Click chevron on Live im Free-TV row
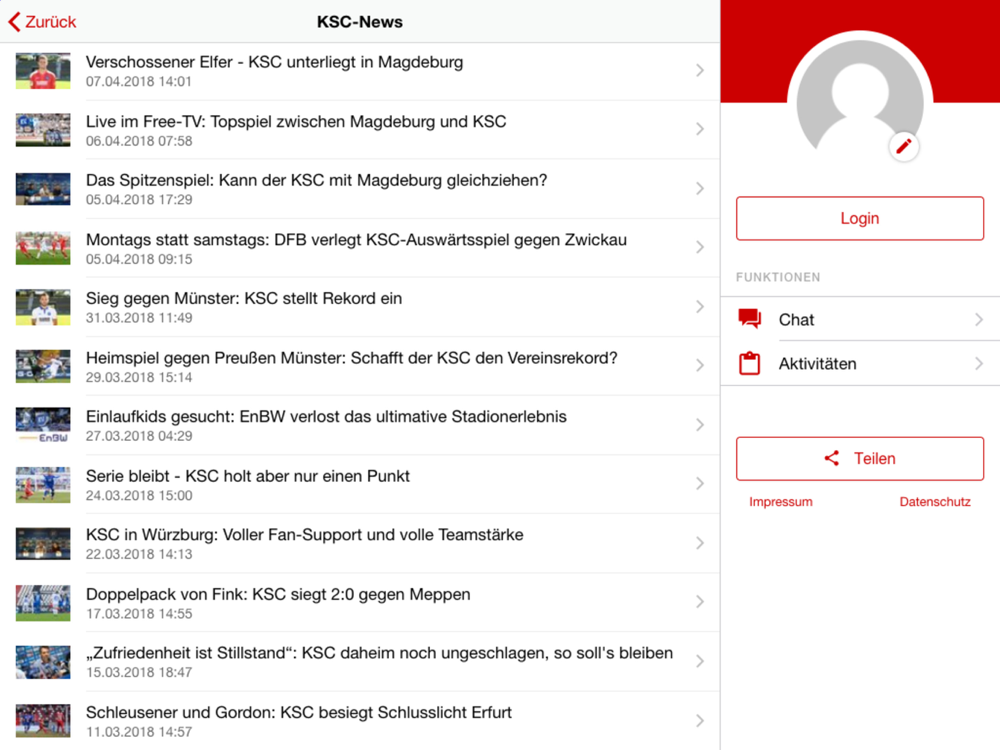The height and width of the screenshot is (750, 1000). [700, 129]
